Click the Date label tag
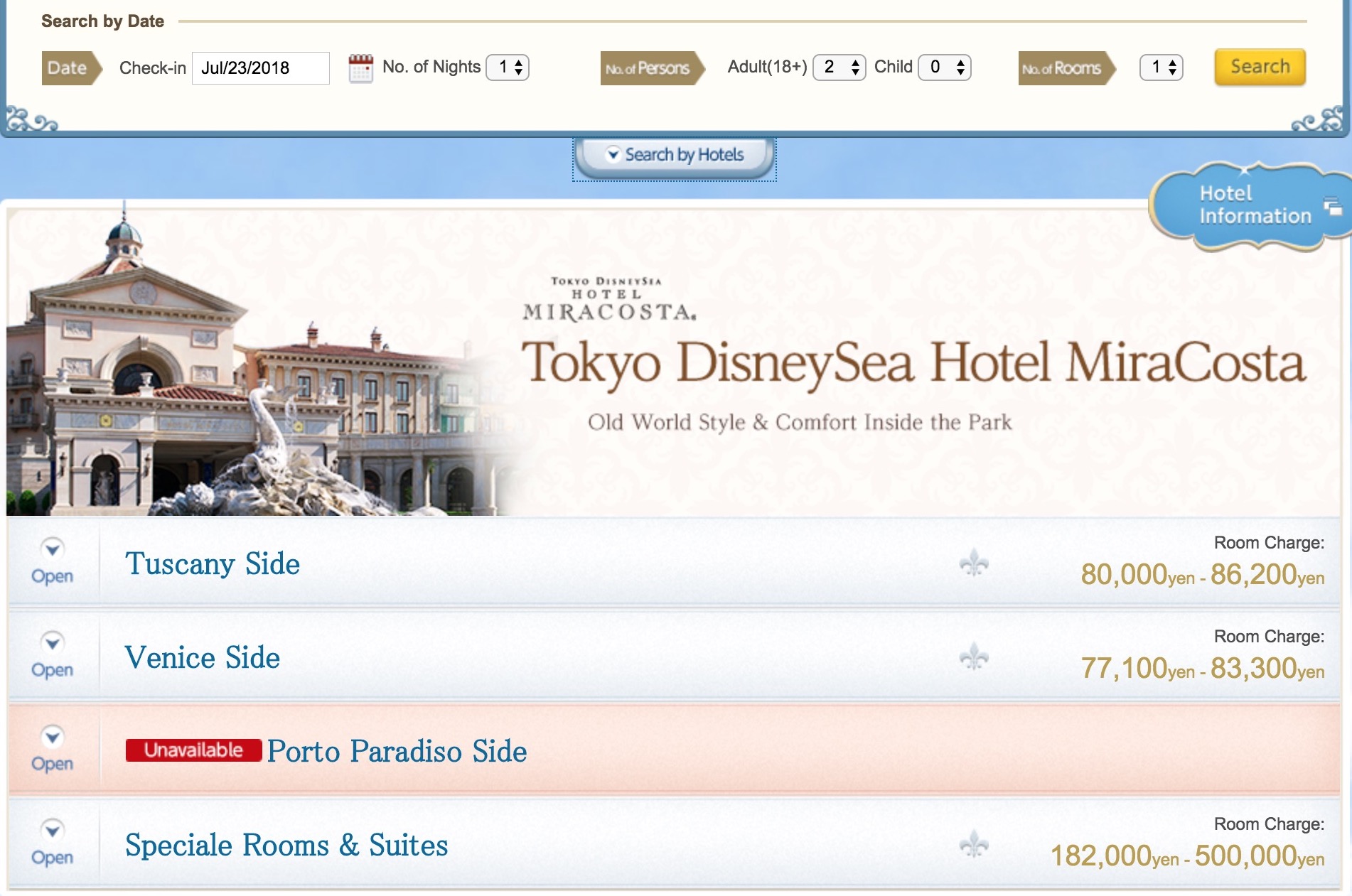This screenshot has width=1352, height=896. point(73,68)
